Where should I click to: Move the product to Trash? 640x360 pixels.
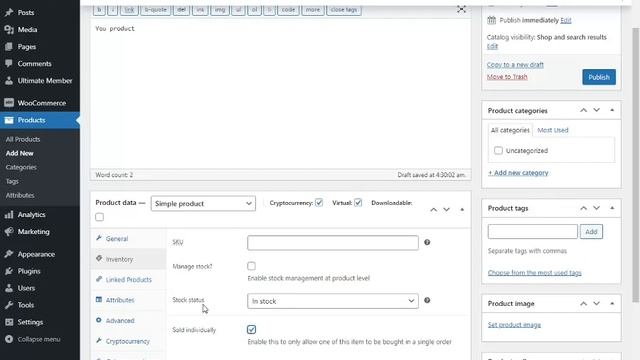[507, 77]
